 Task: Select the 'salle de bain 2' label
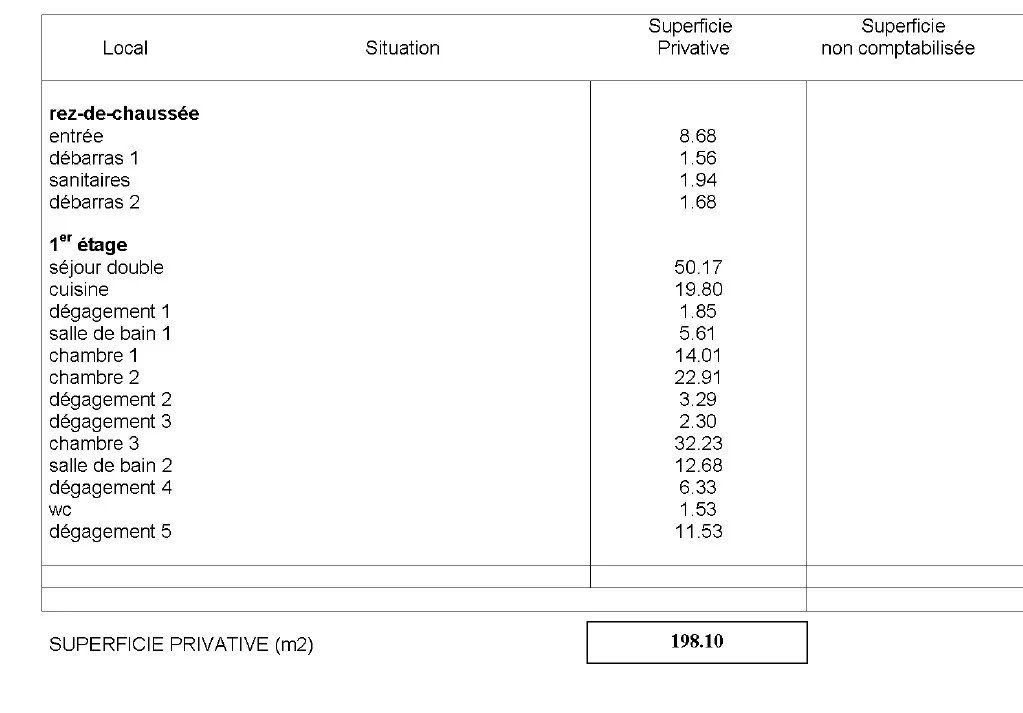tap(111, 465)
